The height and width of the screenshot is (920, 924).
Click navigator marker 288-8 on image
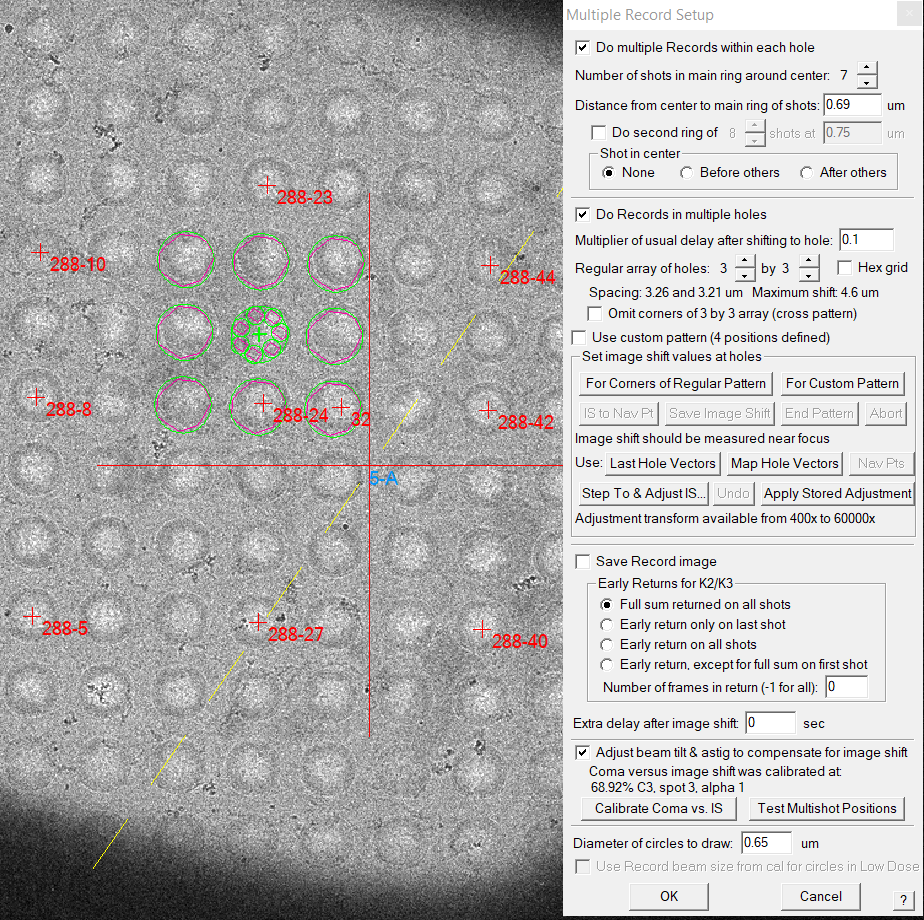[36, 397]
